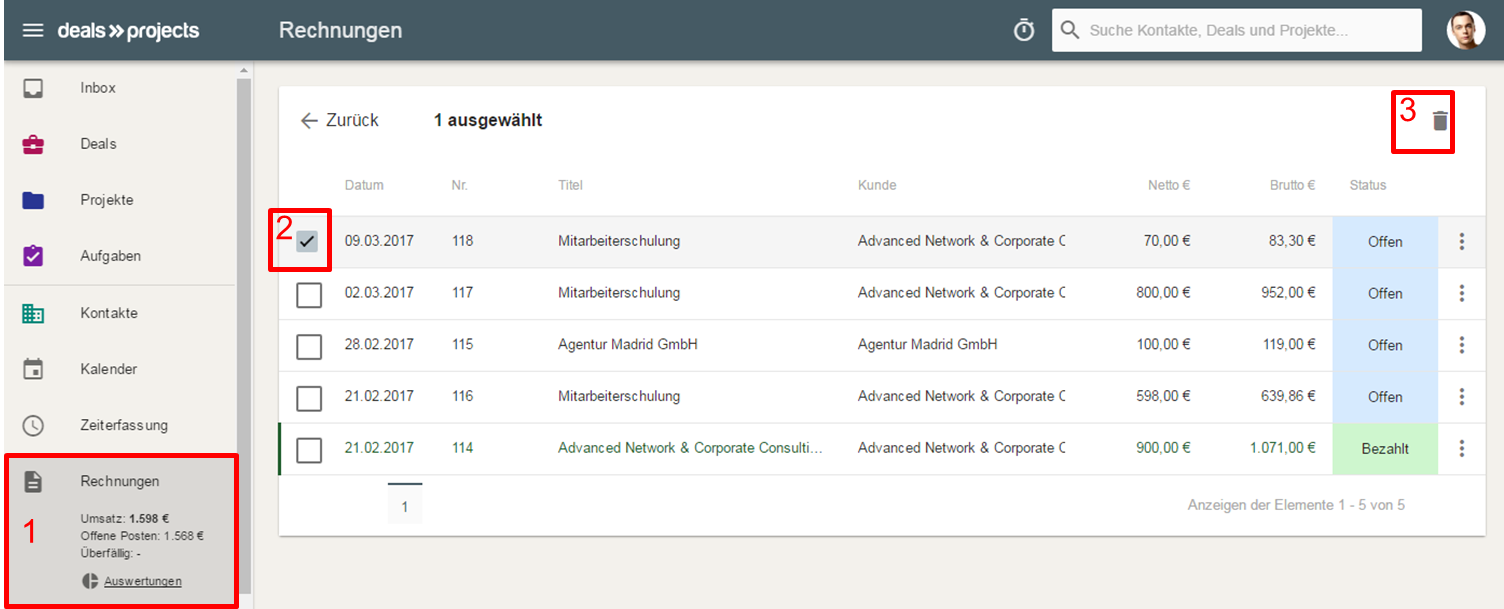Click the Rechnungen document icon
The width and height of the screenshot is (1504, 609).
[33, 481]
